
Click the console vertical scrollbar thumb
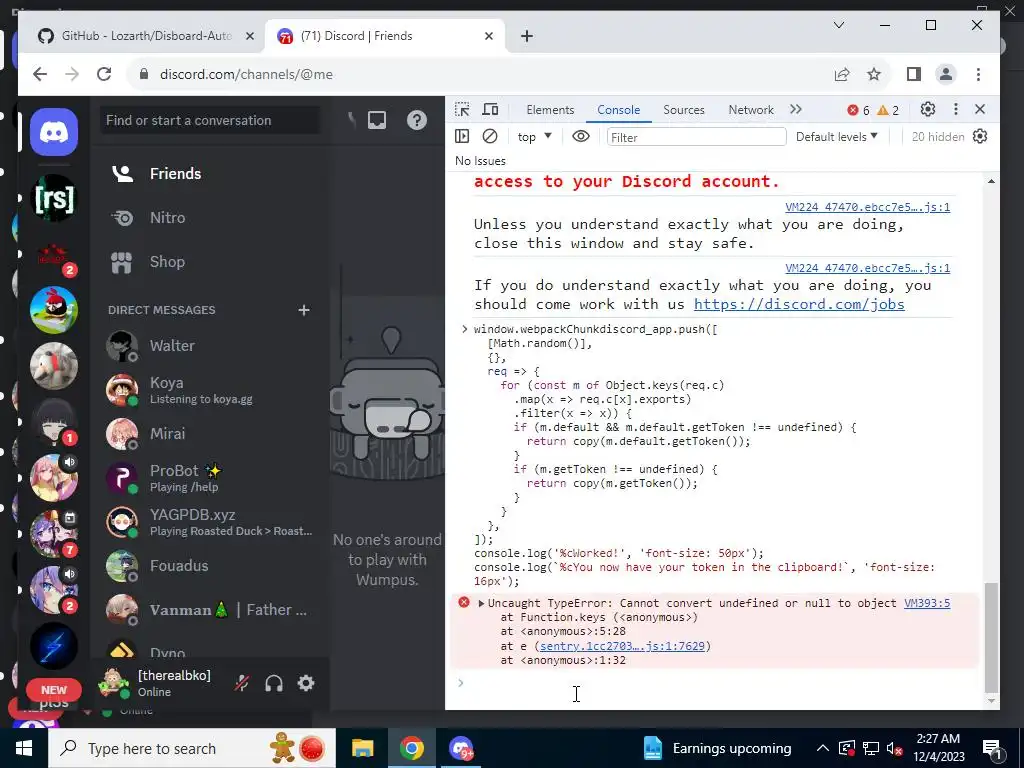tap(991, 637)
